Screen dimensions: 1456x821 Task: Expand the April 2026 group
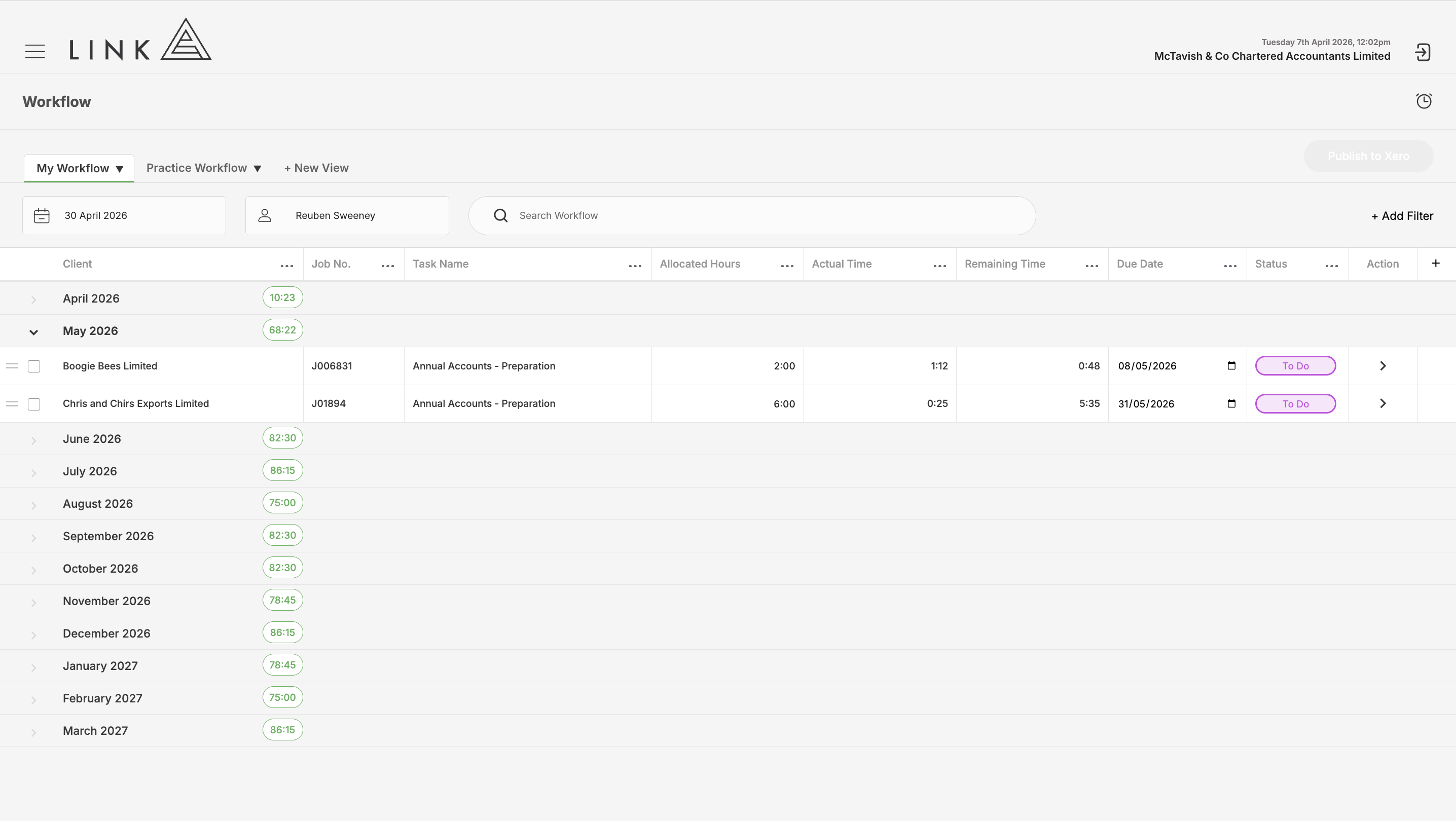[33, 300]
